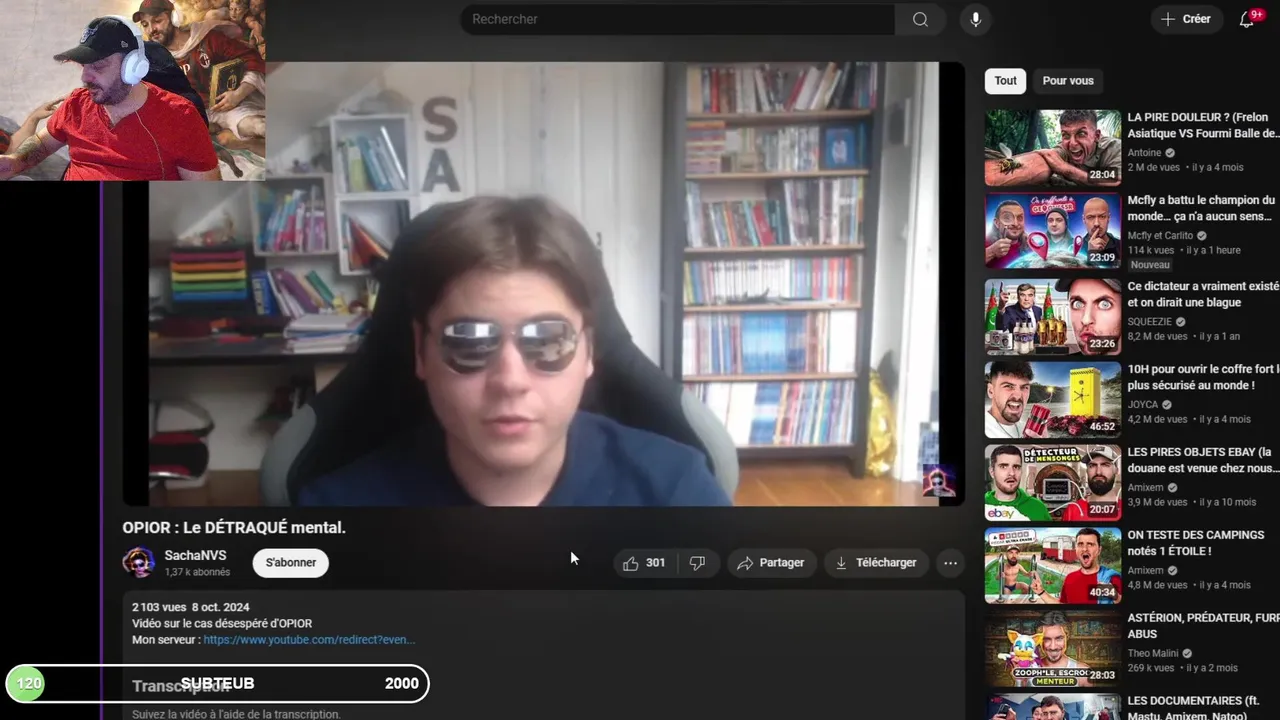Click the streamer webcam overlay
The image size is (1280, 720).
(132, 90)
